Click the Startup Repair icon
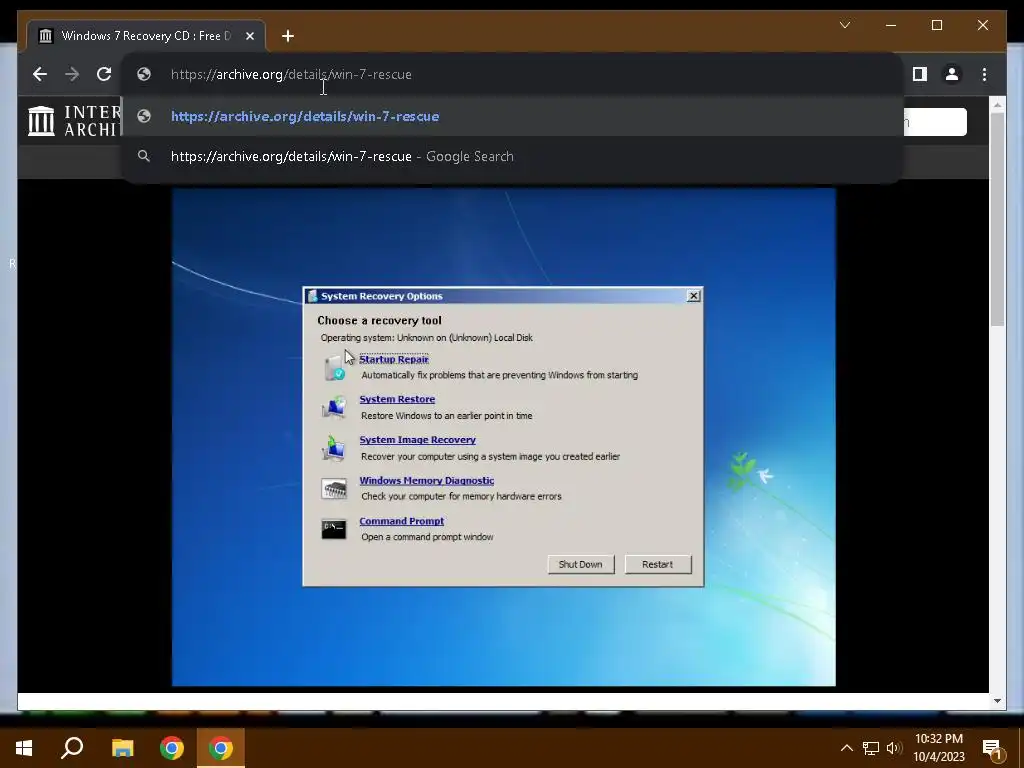 point(334,367)
